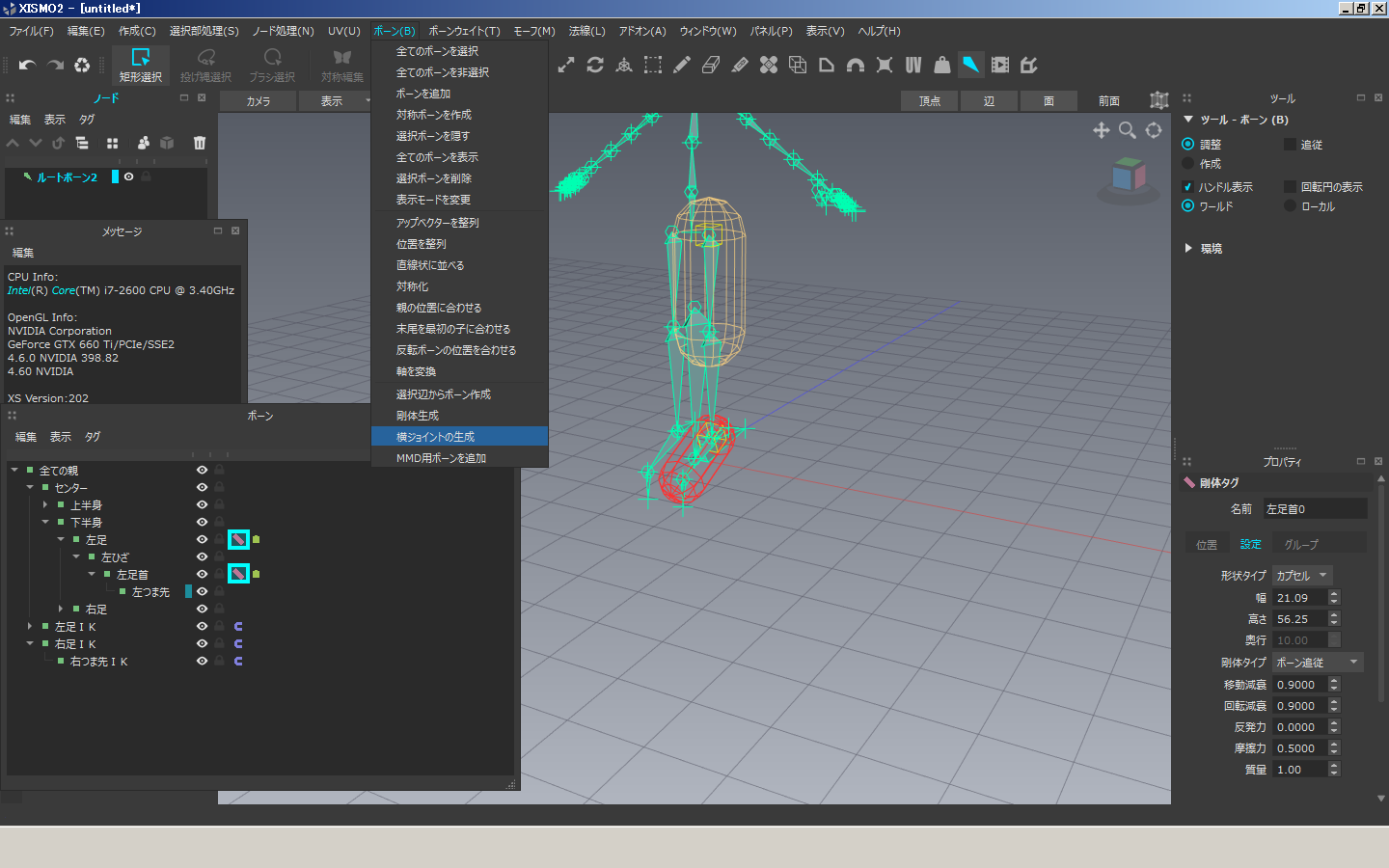
Task: Click the viewport pan cross-arrows icon
Action: pos(1101,130)
